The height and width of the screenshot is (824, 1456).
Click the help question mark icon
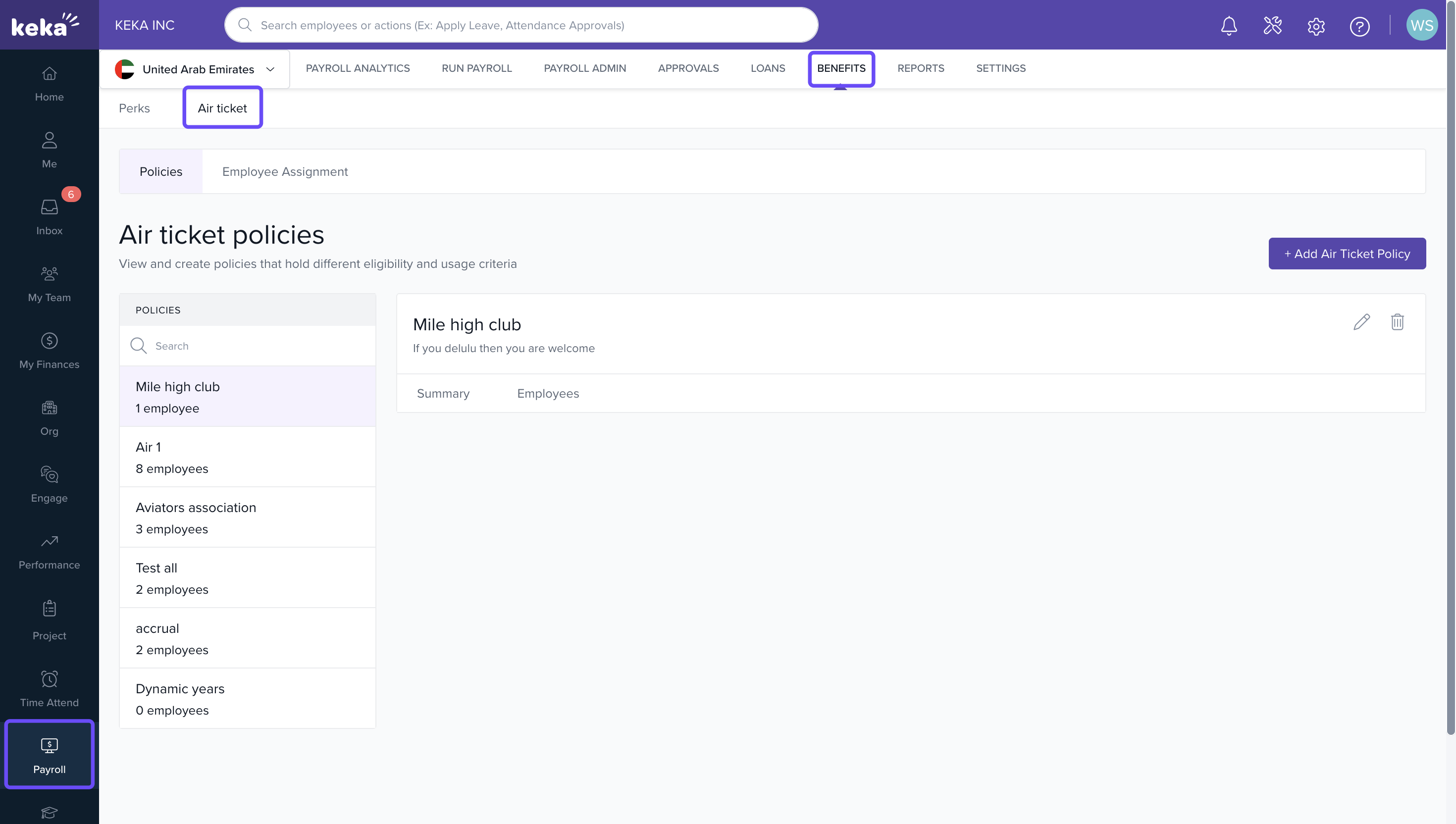click(x=1359, y=26)
